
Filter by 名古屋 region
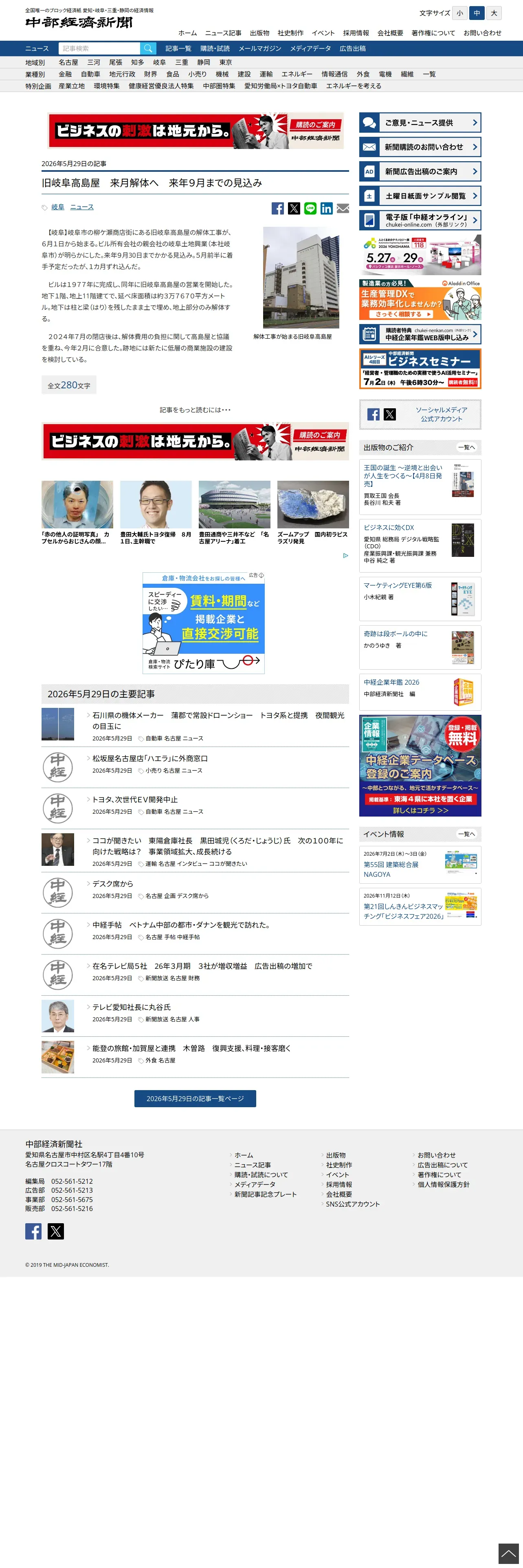68,63
